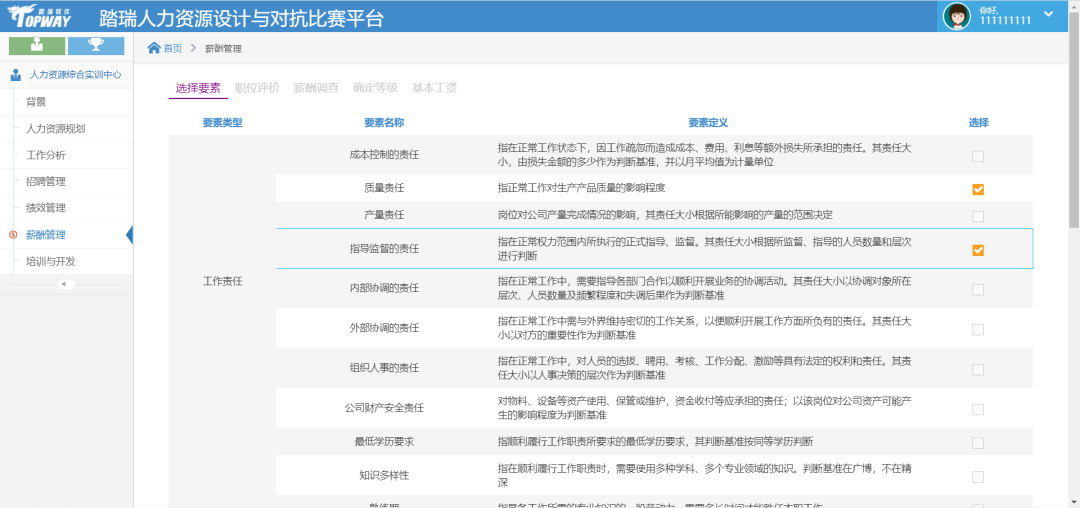Click the home icon in breadcrumb

coord(154,48)
